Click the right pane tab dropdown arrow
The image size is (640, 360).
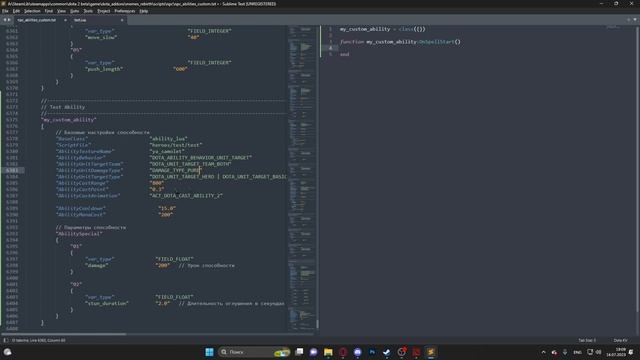point(635,20)
